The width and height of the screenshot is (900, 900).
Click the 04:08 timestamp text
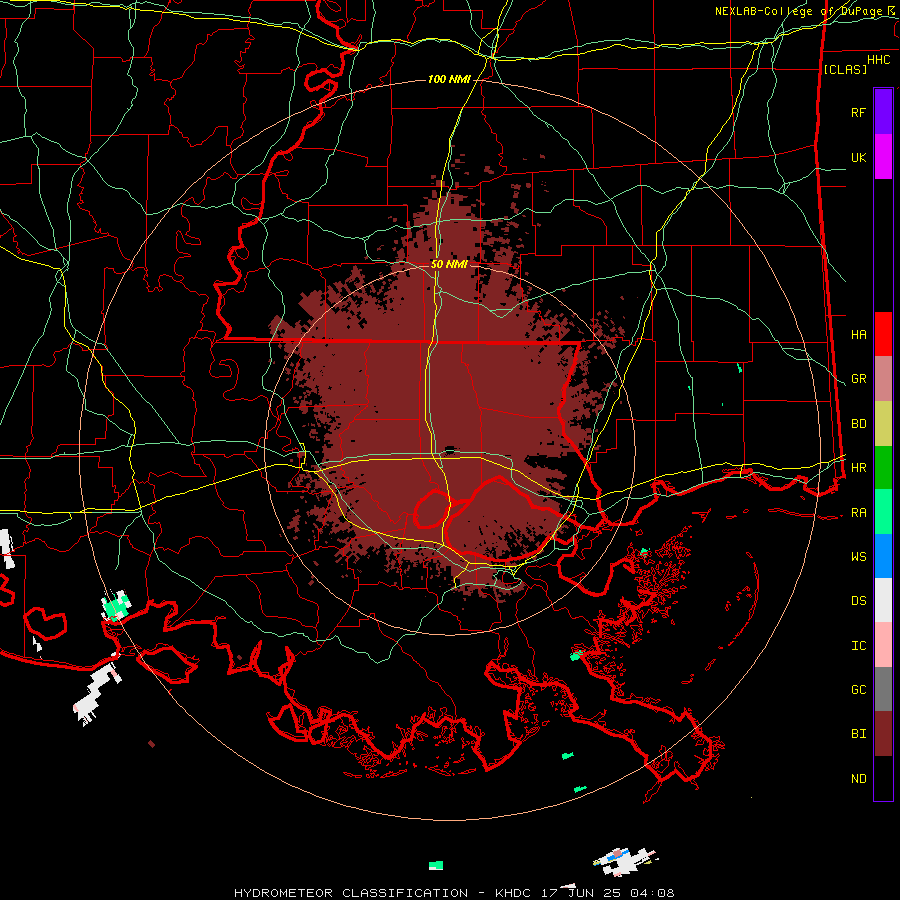point(651,893)
